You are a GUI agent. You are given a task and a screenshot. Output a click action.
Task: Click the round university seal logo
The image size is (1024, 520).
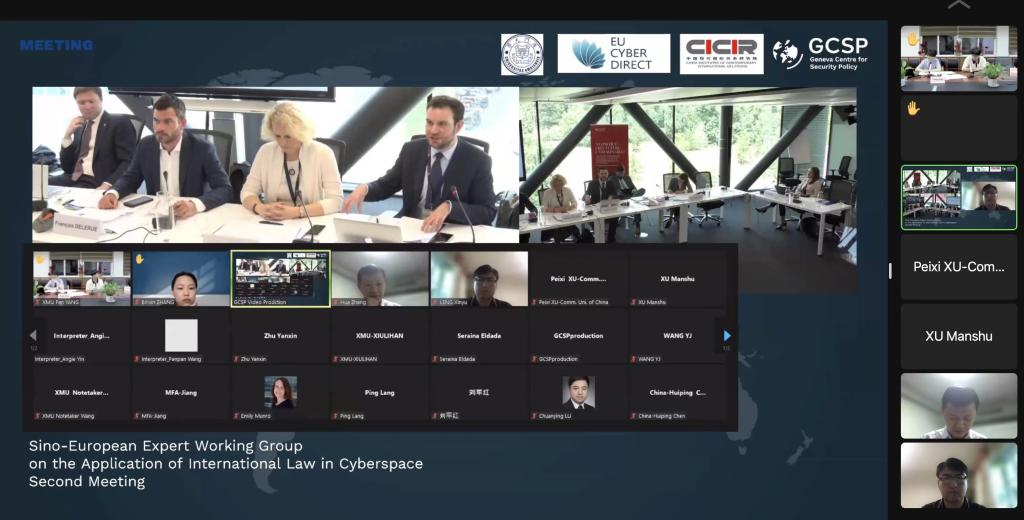[522, 54]
